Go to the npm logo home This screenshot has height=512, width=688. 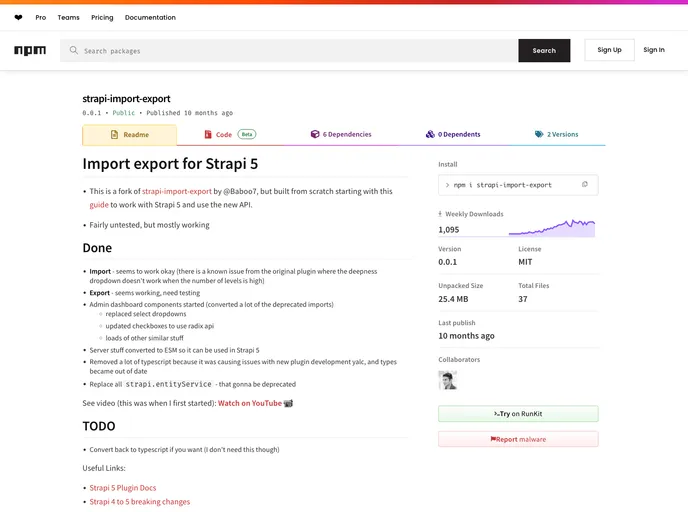[x=30, y=50]
